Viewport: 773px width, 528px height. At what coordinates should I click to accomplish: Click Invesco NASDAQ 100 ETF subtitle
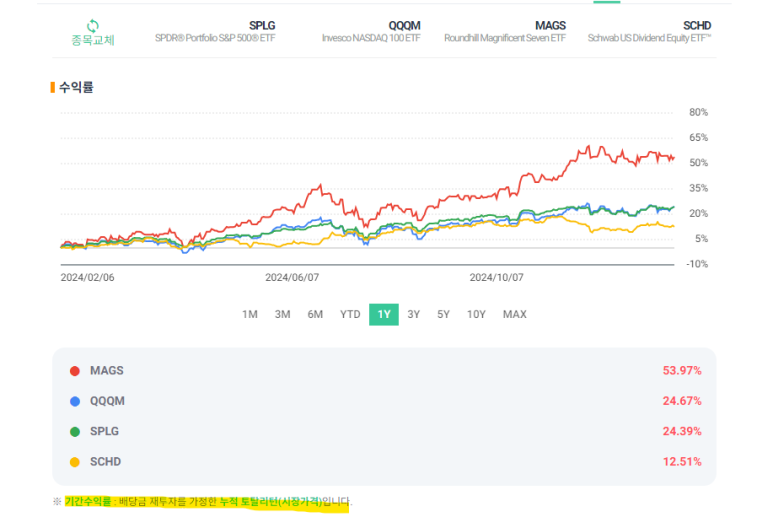tap(371, 38)
